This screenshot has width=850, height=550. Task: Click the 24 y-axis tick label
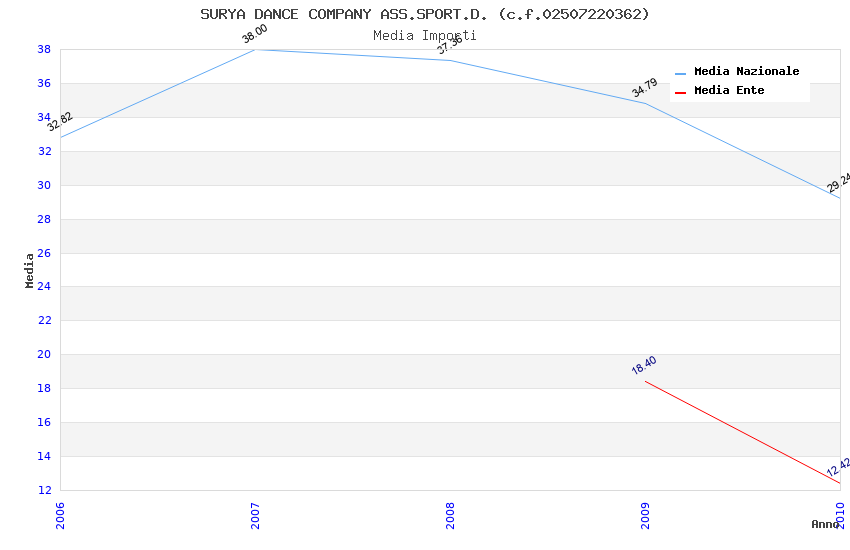coord(44,286)
